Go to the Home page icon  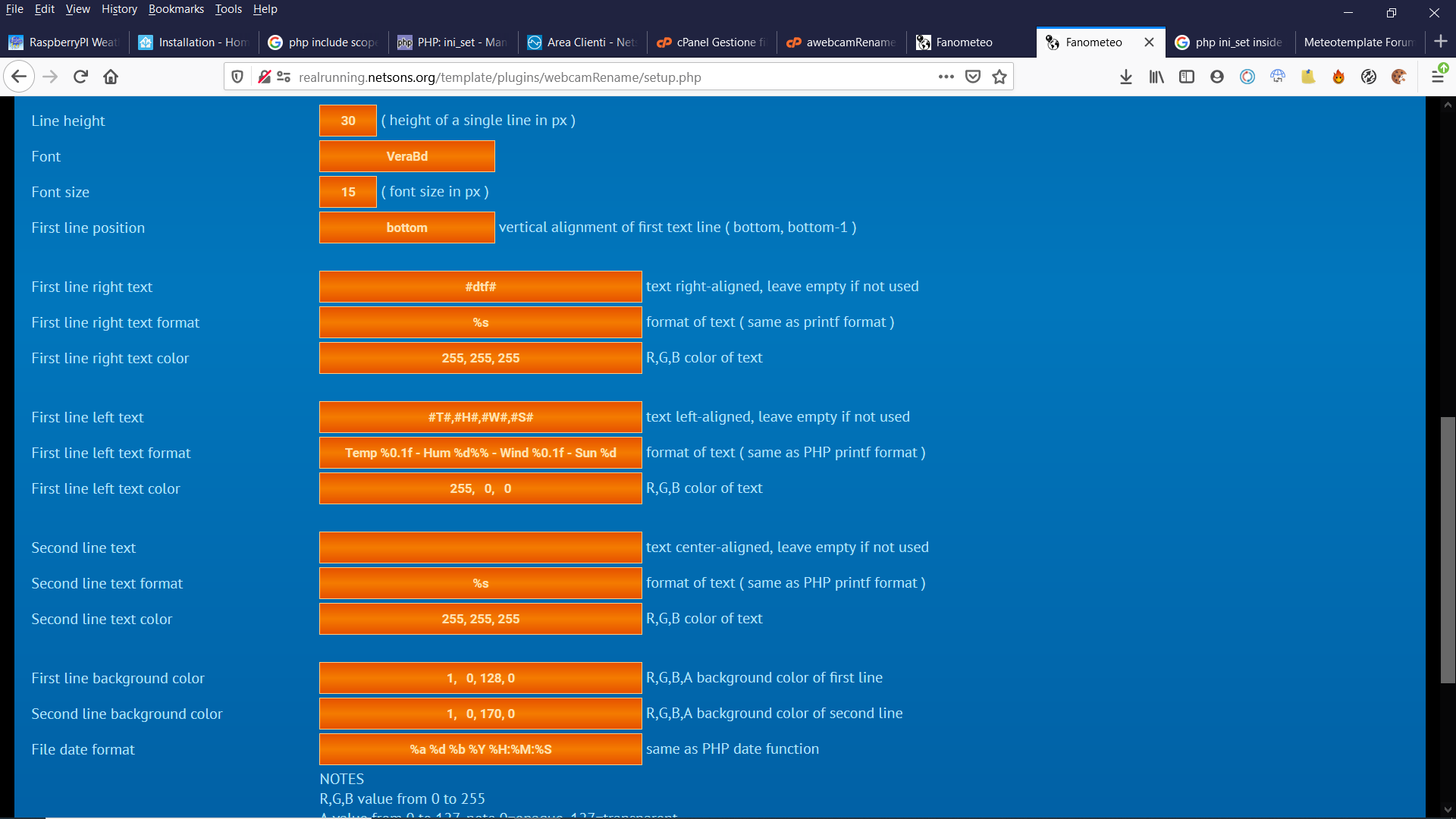coord(111,77)
